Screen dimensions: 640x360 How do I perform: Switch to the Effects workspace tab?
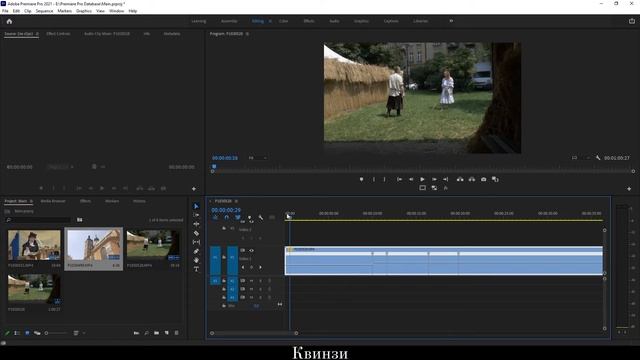(x=309, y=21)
